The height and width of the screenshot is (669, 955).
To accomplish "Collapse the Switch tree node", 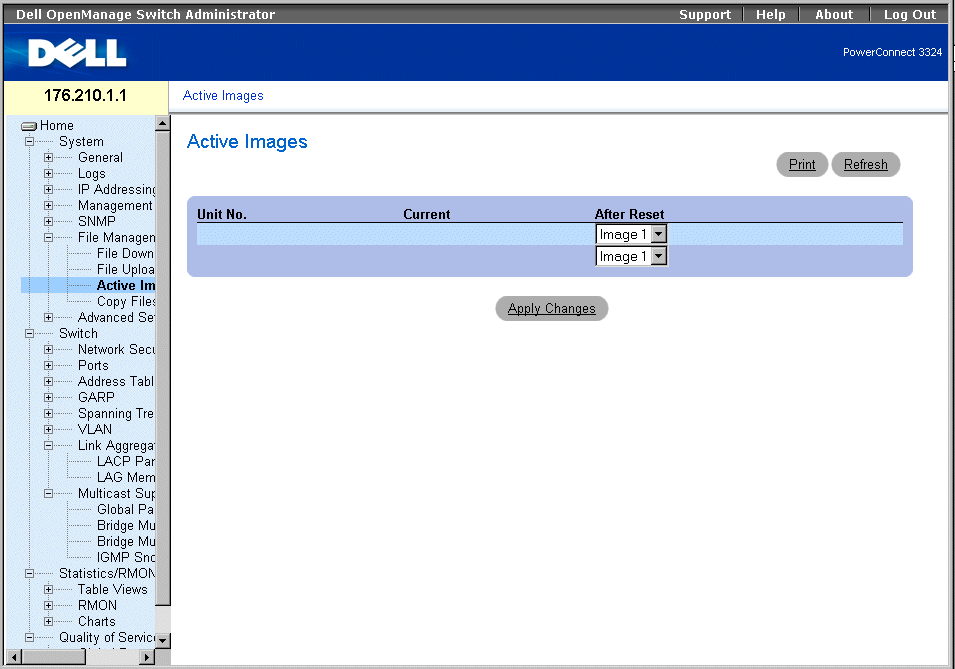I will click(29, 333).
